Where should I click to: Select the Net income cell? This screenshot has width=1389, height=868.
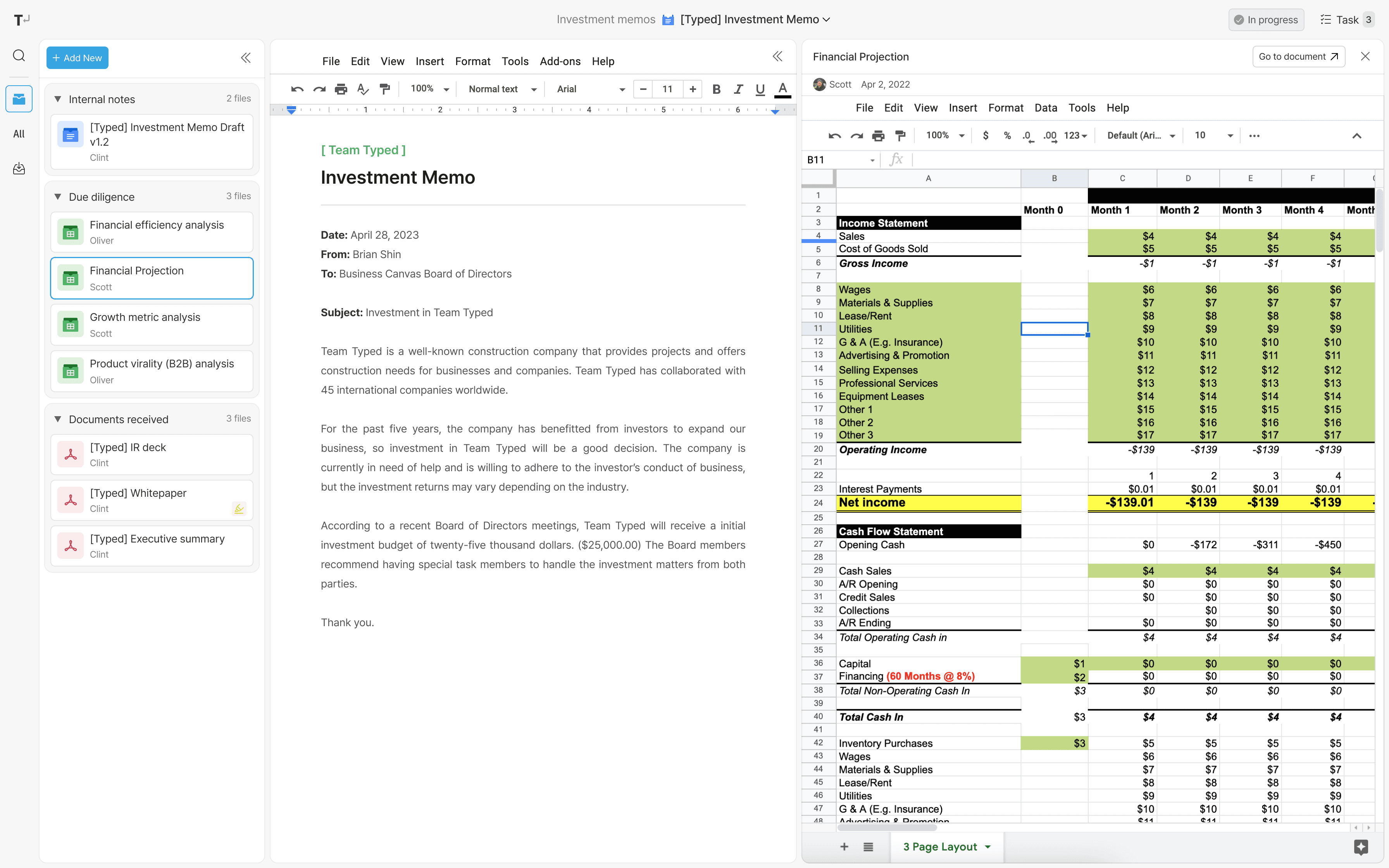928,503
